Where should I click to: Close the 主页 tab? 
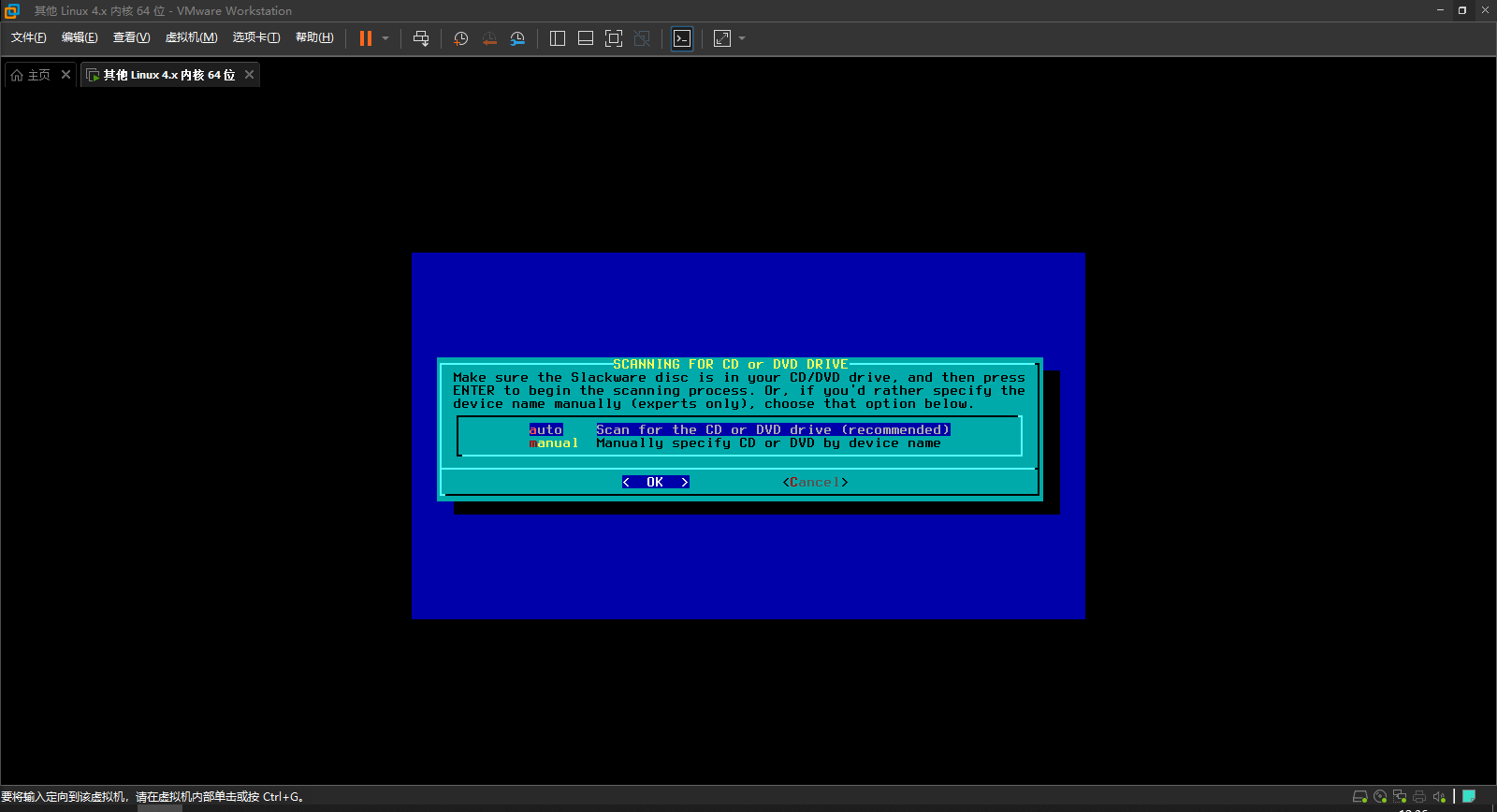pyautogui.click(x=65, y=75)
